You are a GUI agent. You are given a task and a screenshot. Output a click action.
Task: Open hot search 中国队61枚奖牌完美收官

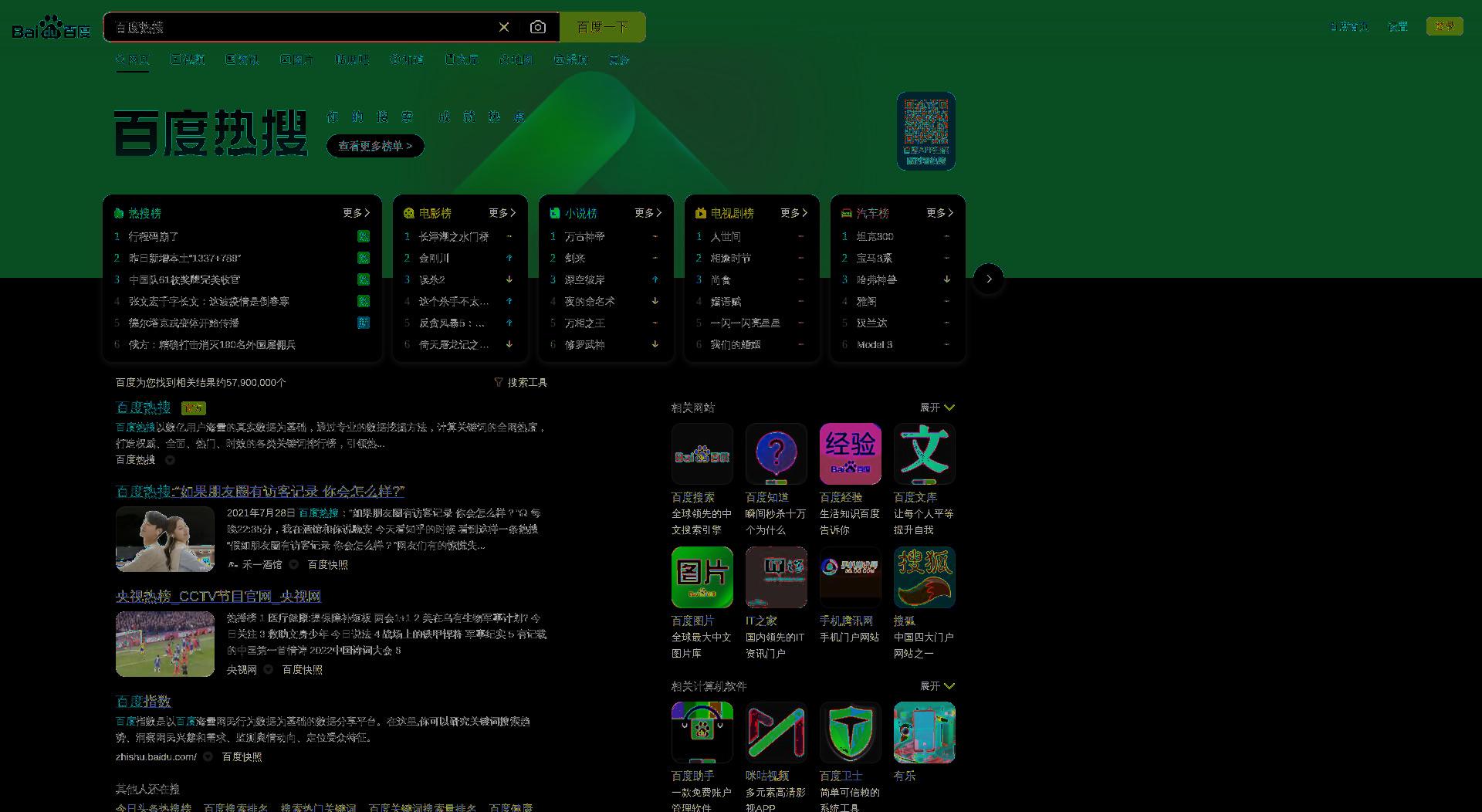(184, 279)
